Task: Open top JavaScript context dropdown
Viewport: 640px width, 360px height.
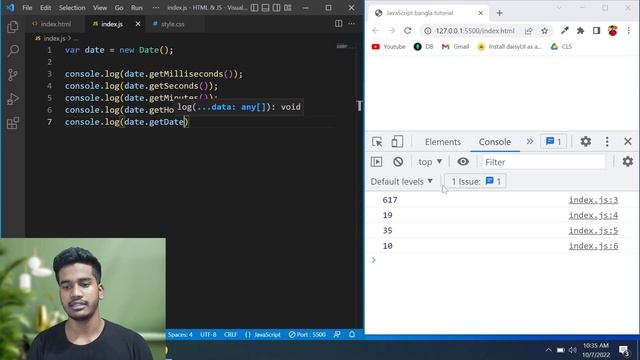Action: click(x=430, y=162)
